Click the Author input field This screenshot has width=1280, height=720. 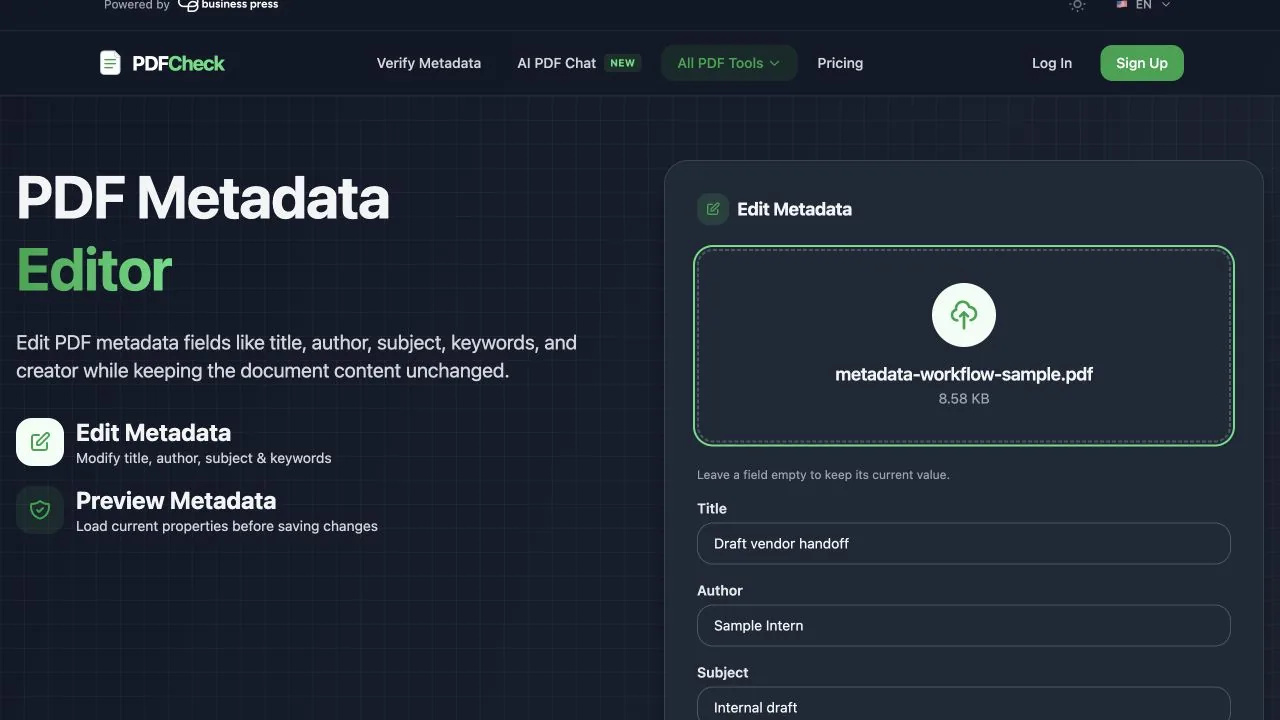tap(964, 625)
